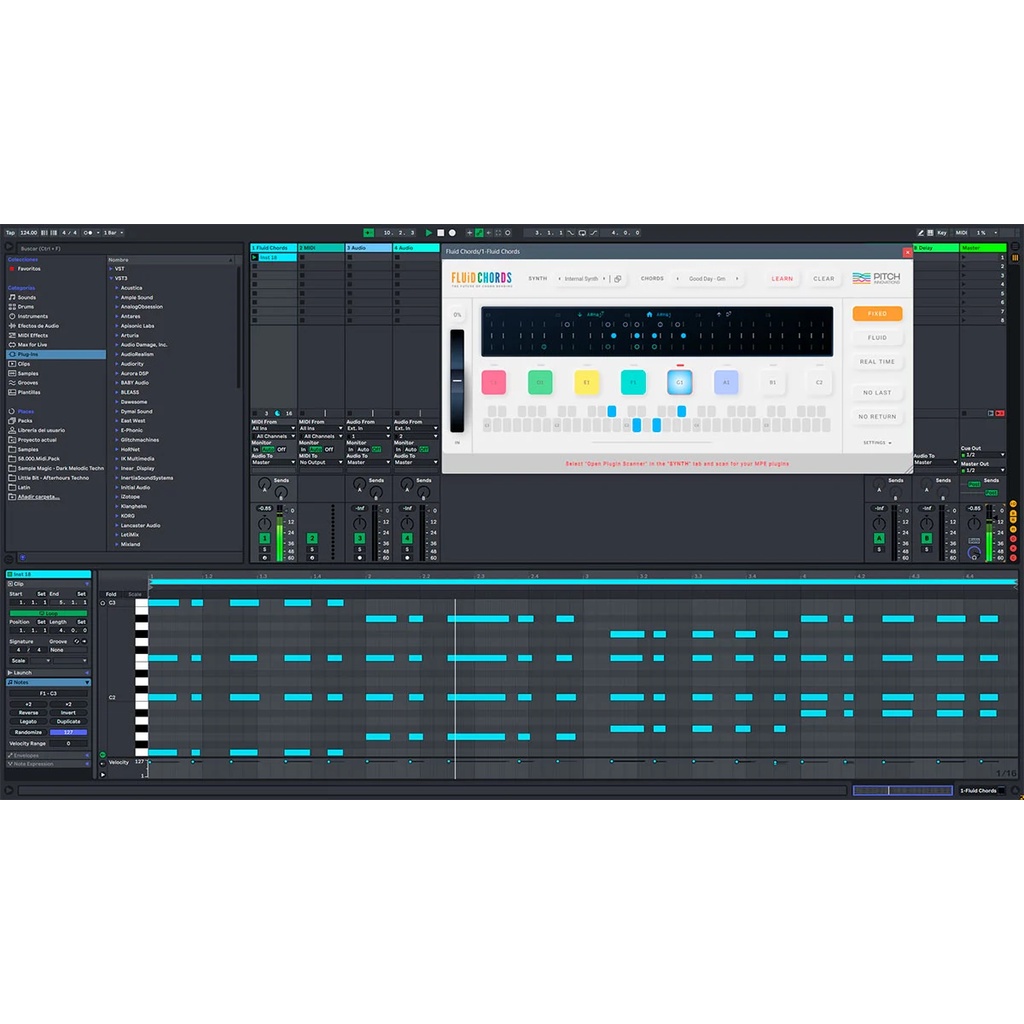Open the 1 Bar quantization dropdown

click(113, 232)
